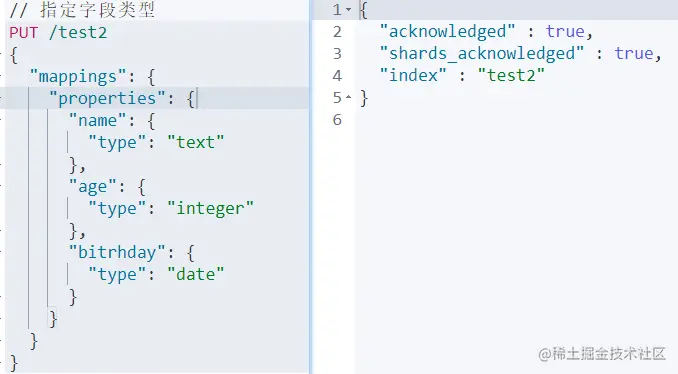Viewport: 678px width, 374px height.
Task: Click the 稀土掘金技术社区 watermark
Action: 602,354
